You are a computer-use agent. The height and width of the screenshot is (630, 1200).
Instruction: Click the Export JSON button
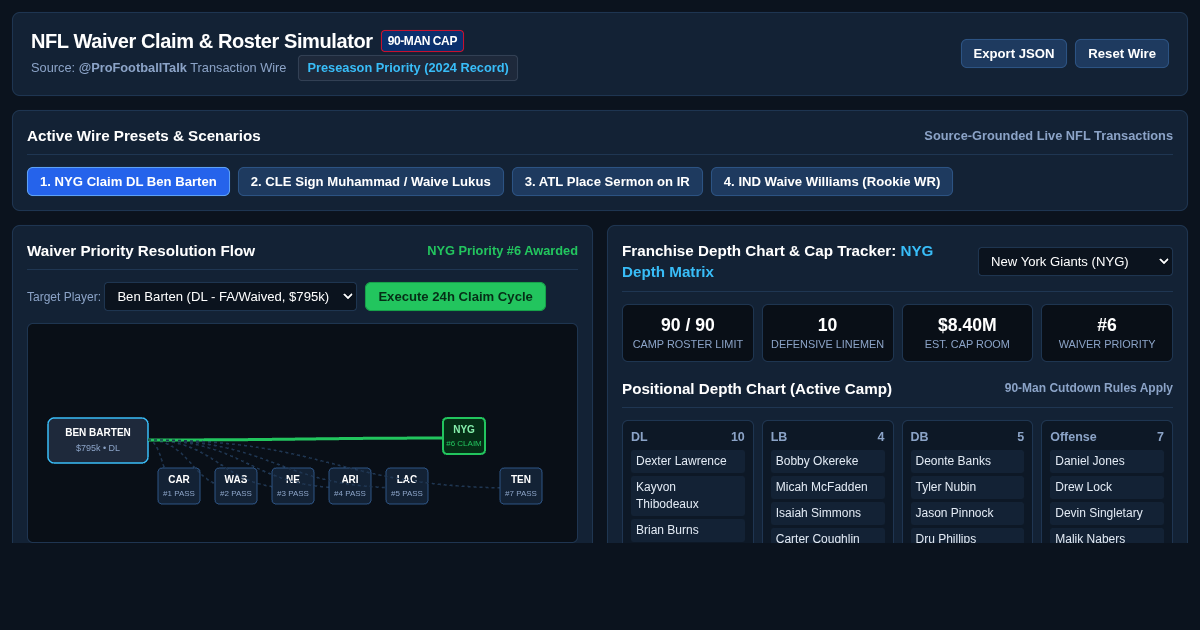point(1014,54)
